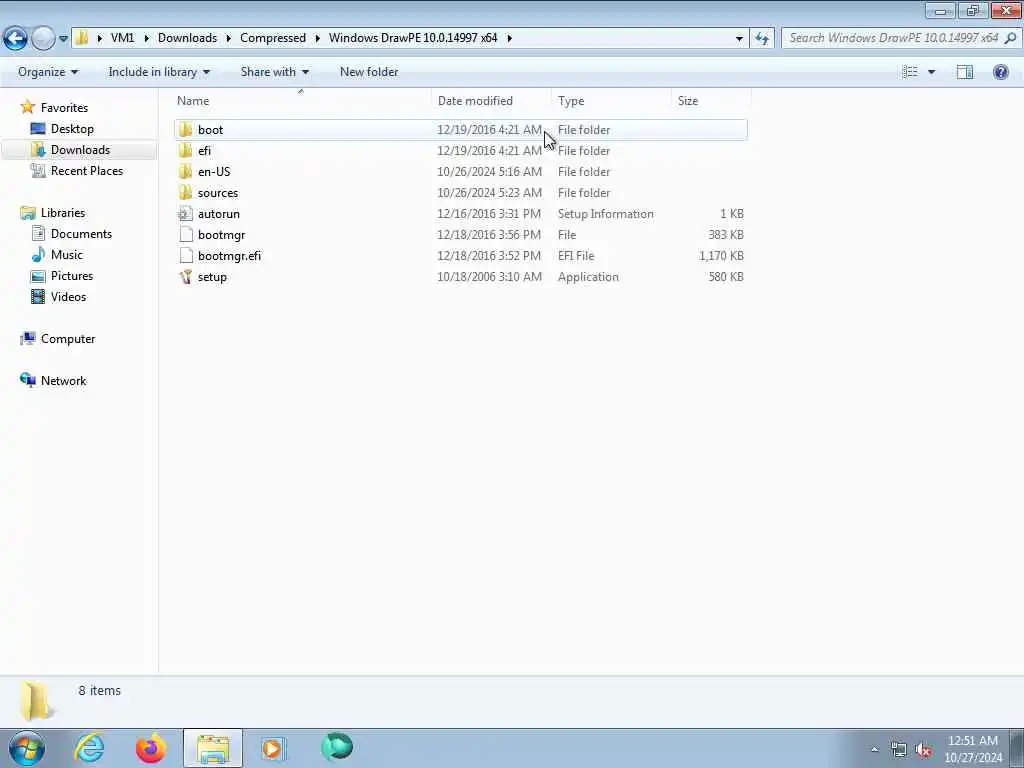Click 10/18/2006 3:10 AM date

pos(489,277)
